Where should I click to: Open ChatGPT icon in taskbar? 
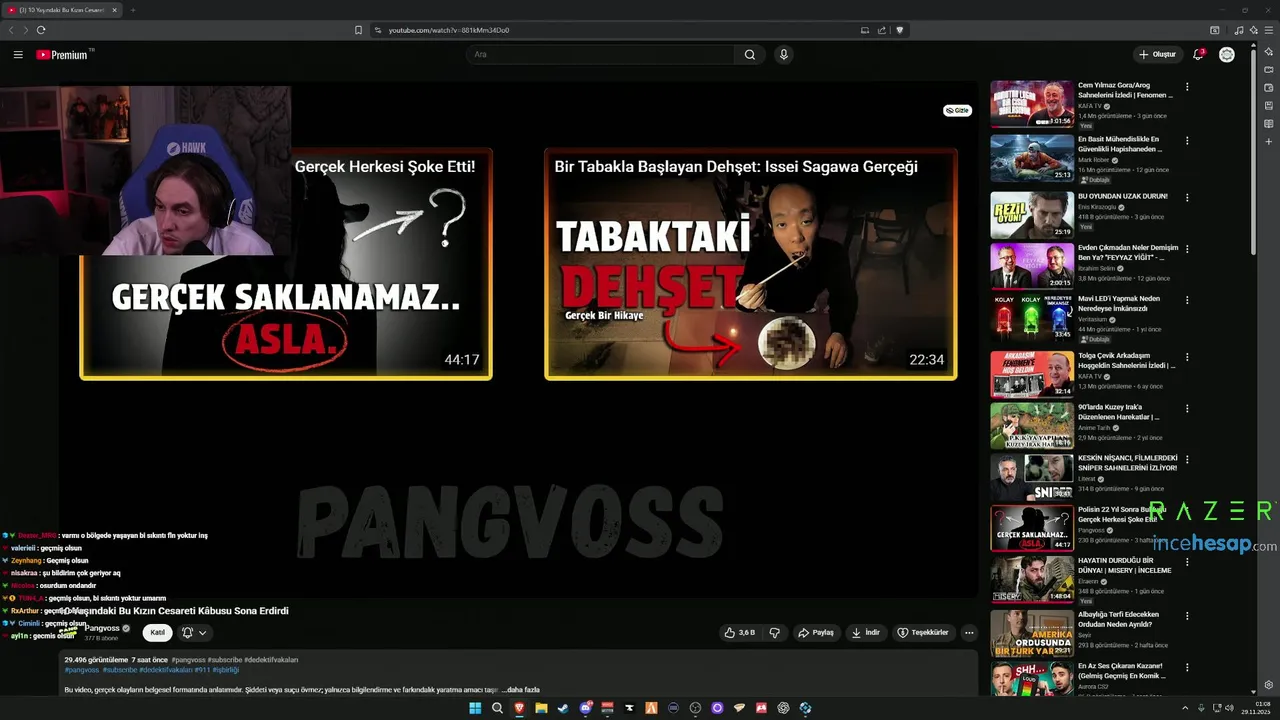tap(783, 708)
